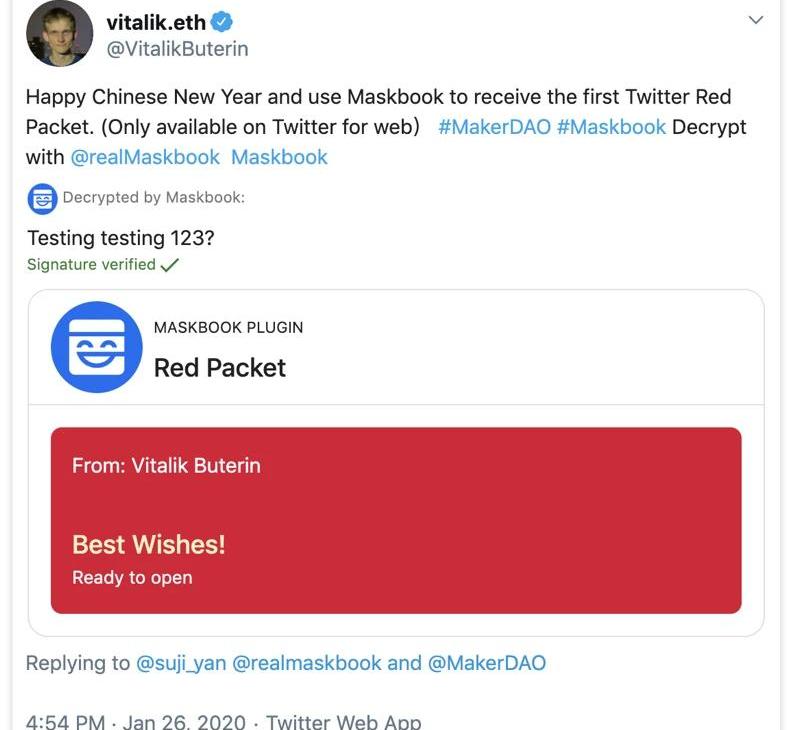Click the Red Packet plugin title
The width and height of the screenshot is (787, 730).
pos(220,368)
